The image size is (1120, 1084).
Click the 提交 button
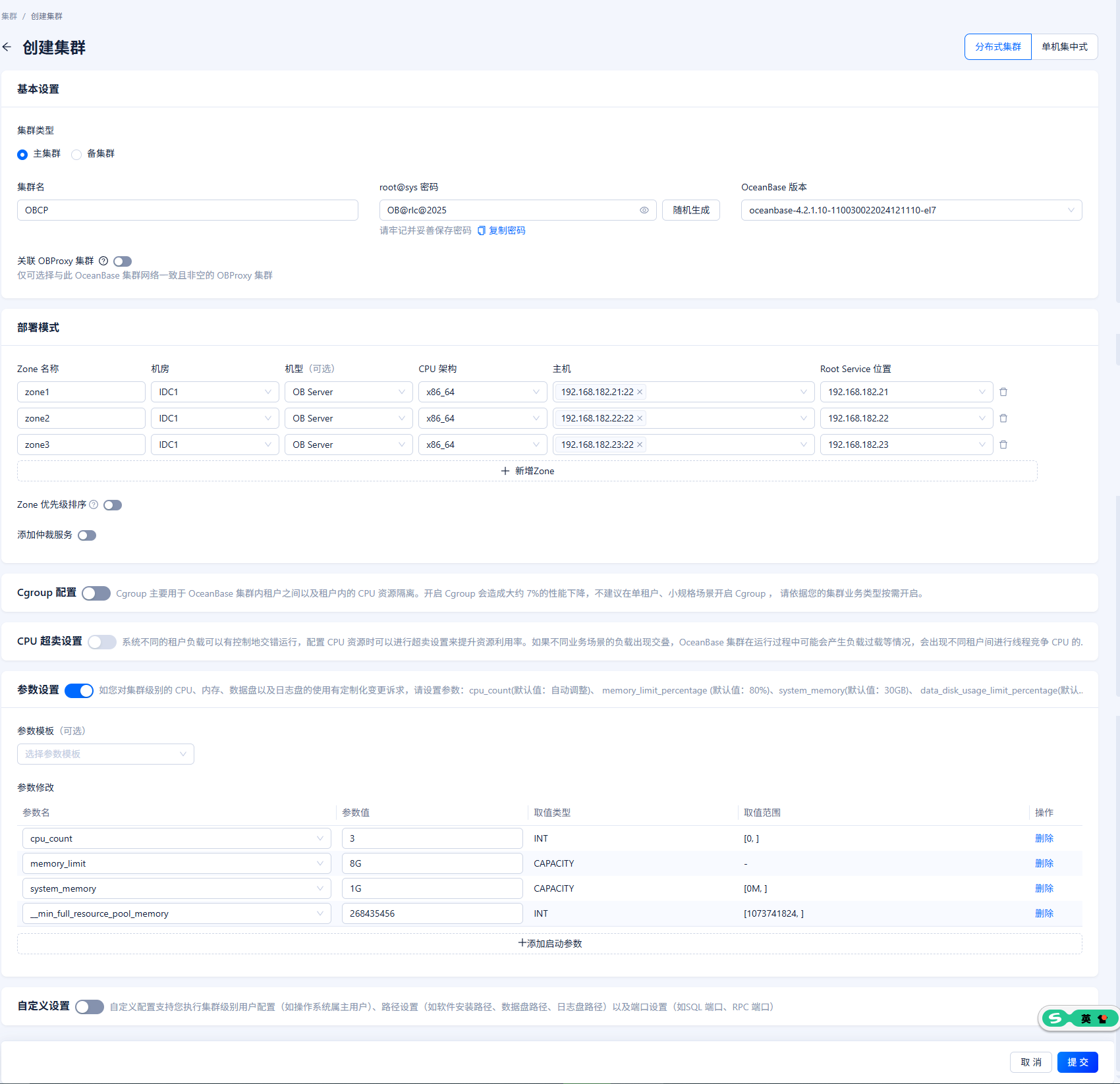(1077, 1062)
